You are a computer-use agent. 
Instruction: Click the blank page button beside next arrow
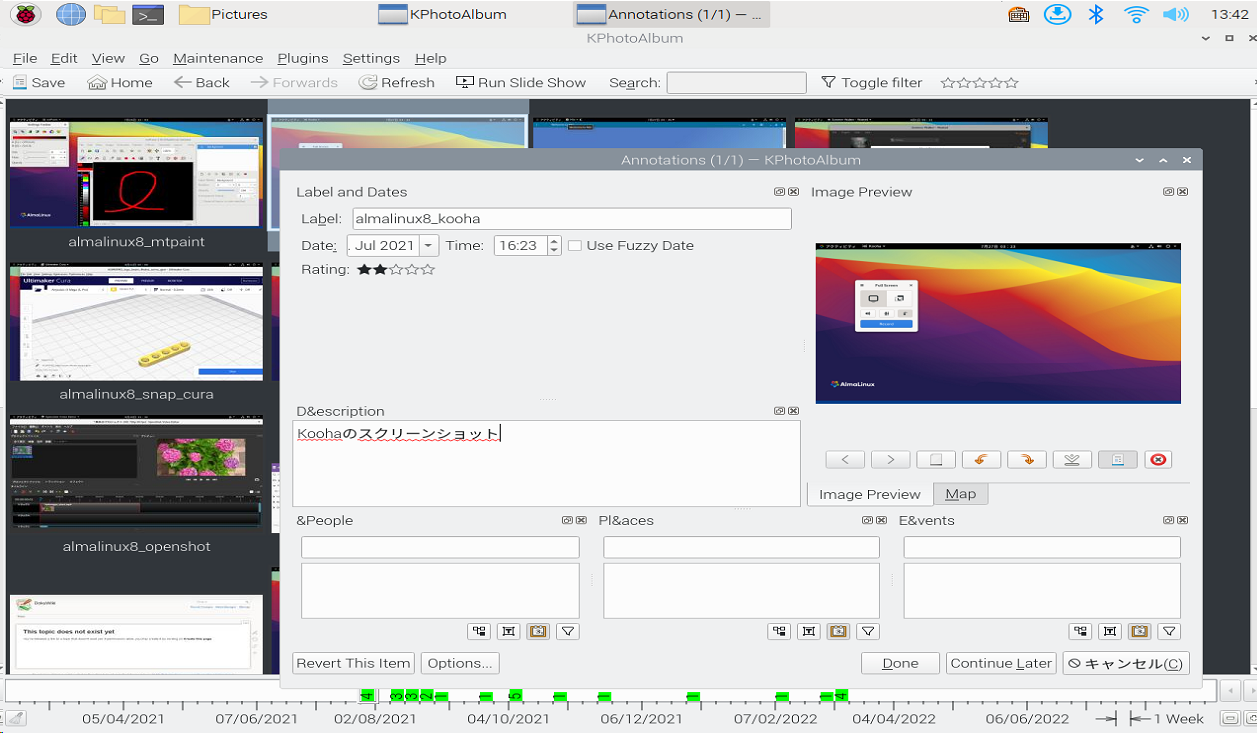[936, 460]
